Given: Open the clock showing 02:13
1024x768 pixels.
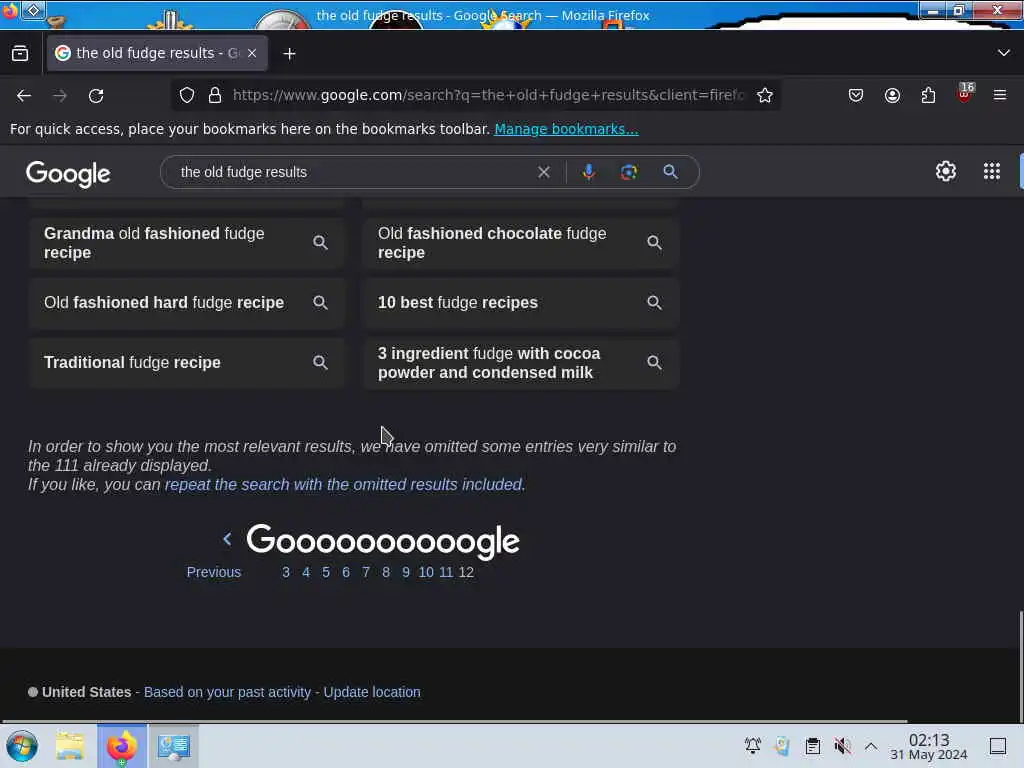Looking at the screenshot, I should 929,746.
